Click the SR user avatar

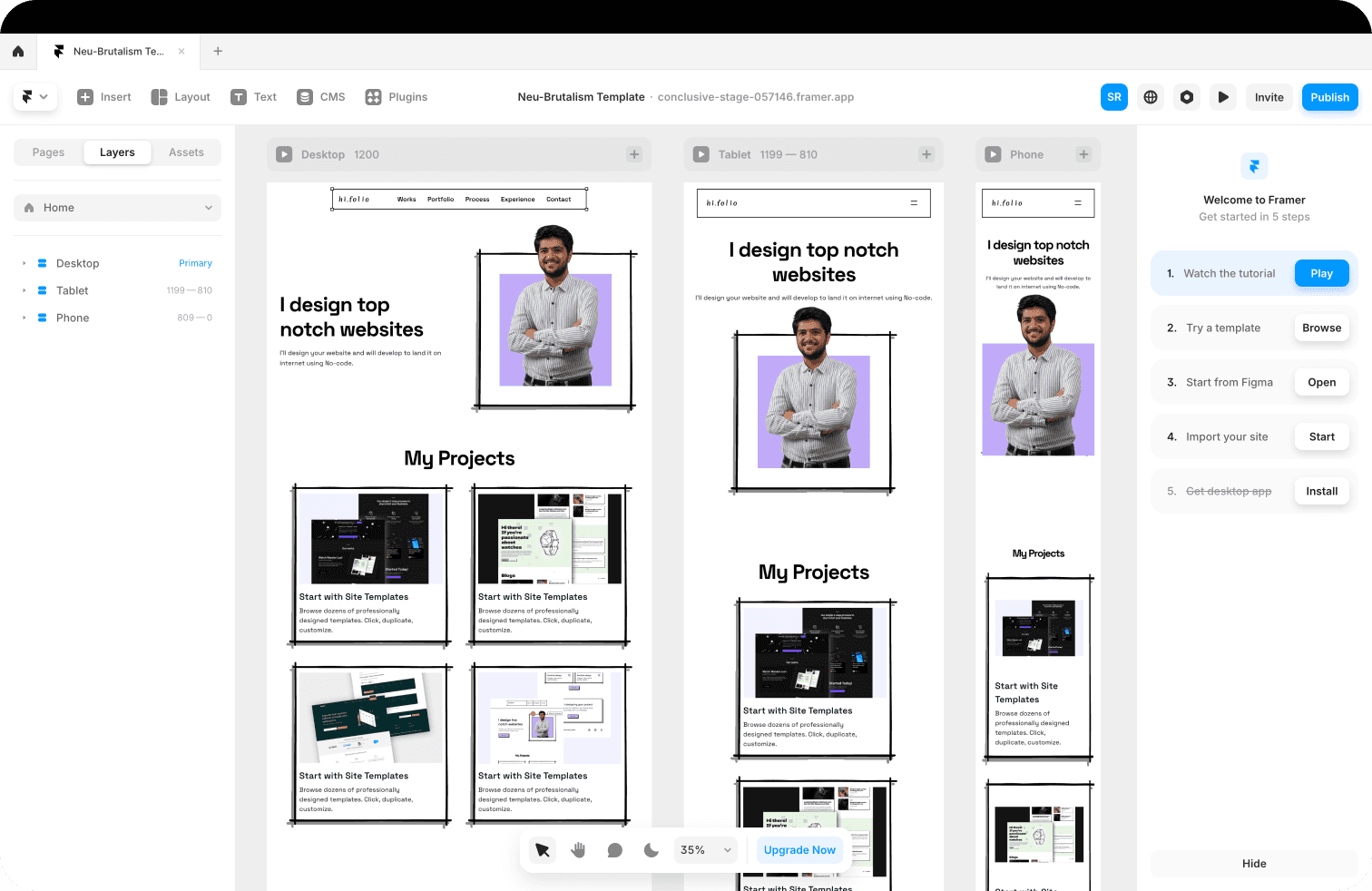pyautogui.click(x=1114, y=97)
